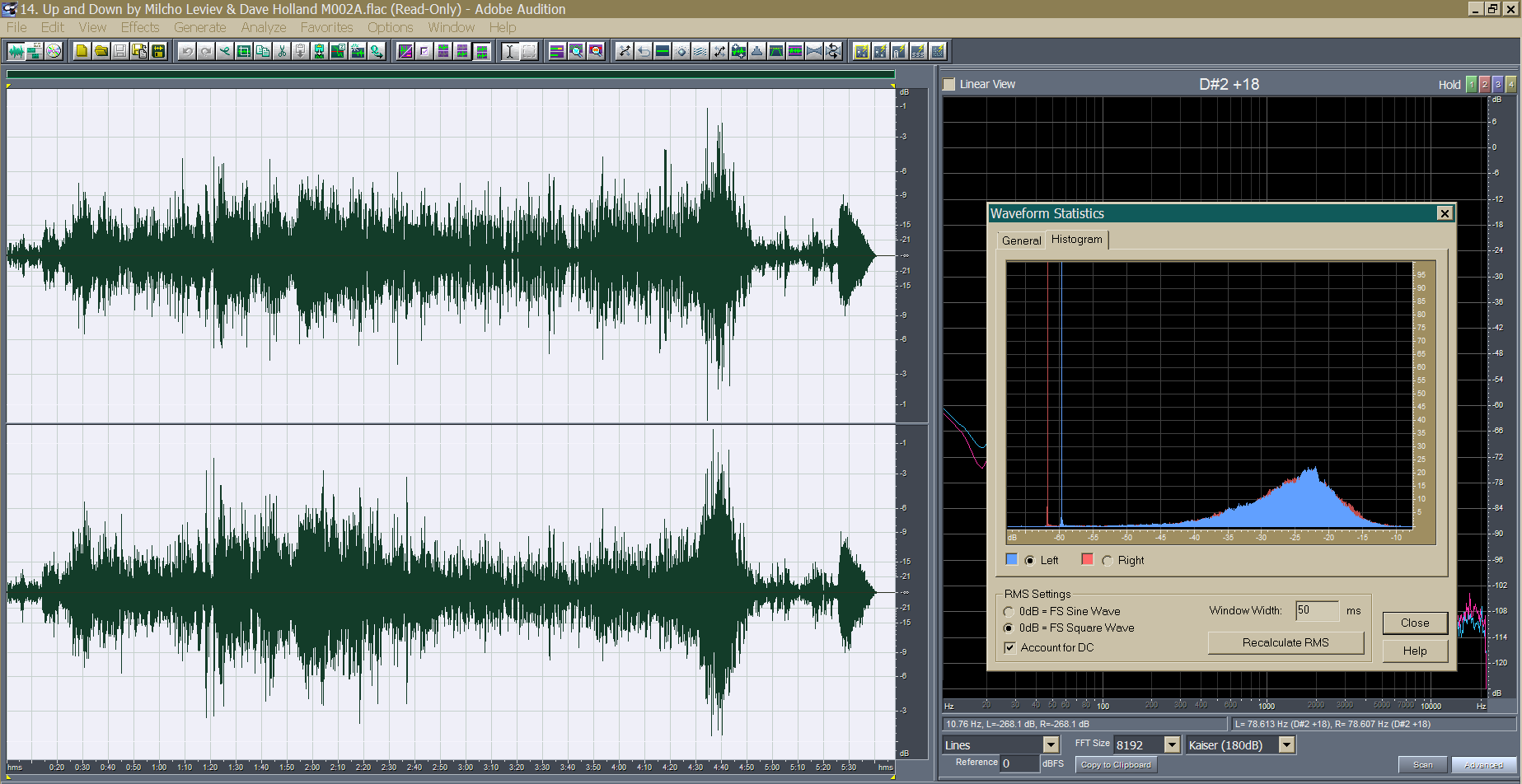This screenshot has height=784, width=1522.
Task: Open the Window menu
Action: (451, 27)
